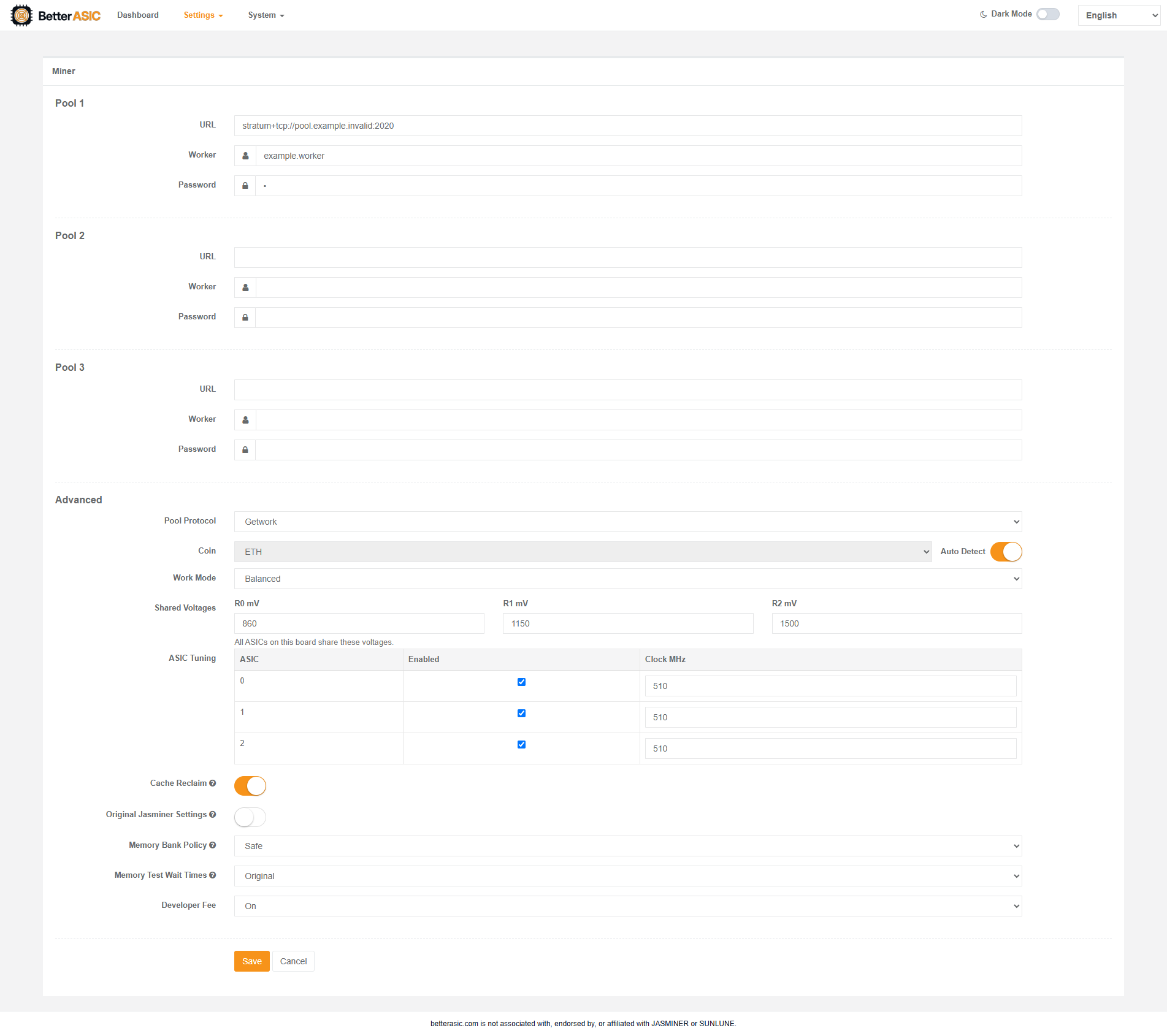Open the Coin dropdown showing ETH
This screenshot has width=1167, height=1036.
click(583, 552)
